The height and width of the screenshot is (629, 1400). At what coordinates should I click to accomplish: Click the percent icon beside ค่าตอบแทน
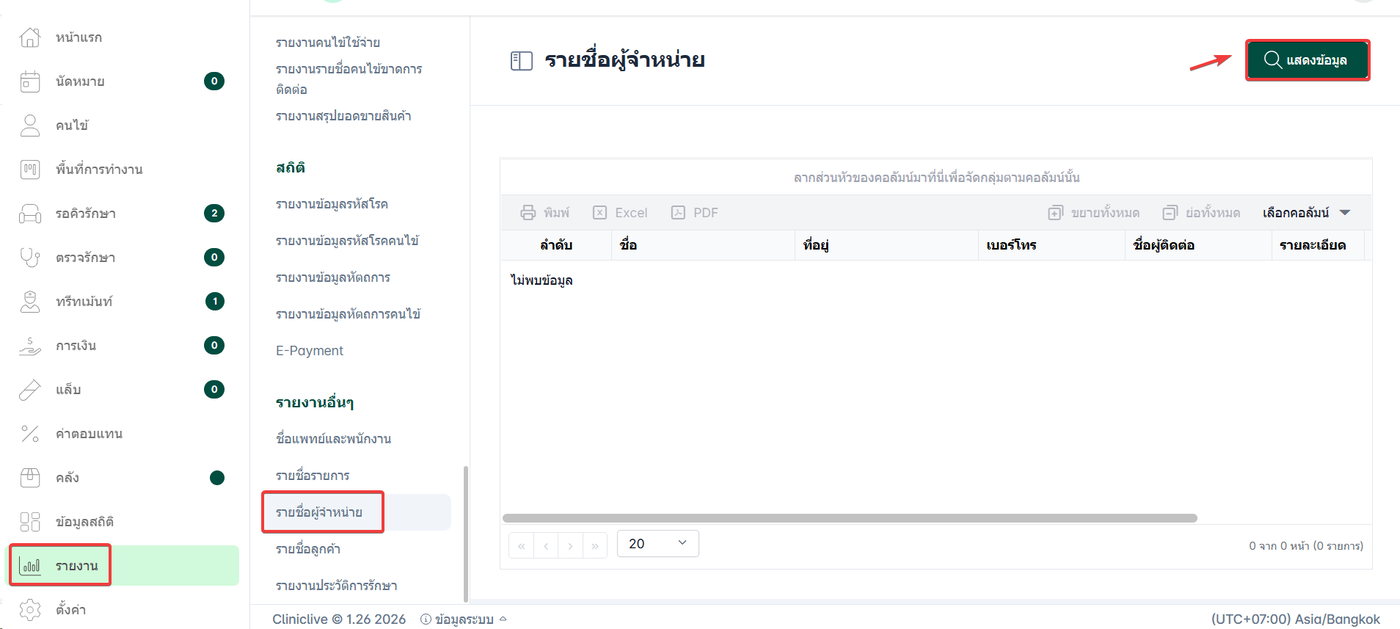tap(31, 434)
